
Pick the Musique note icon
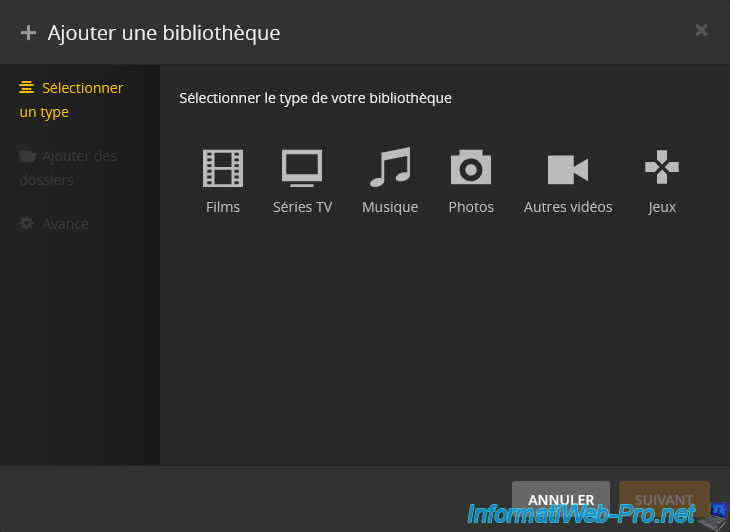click(x=390, y=168)
